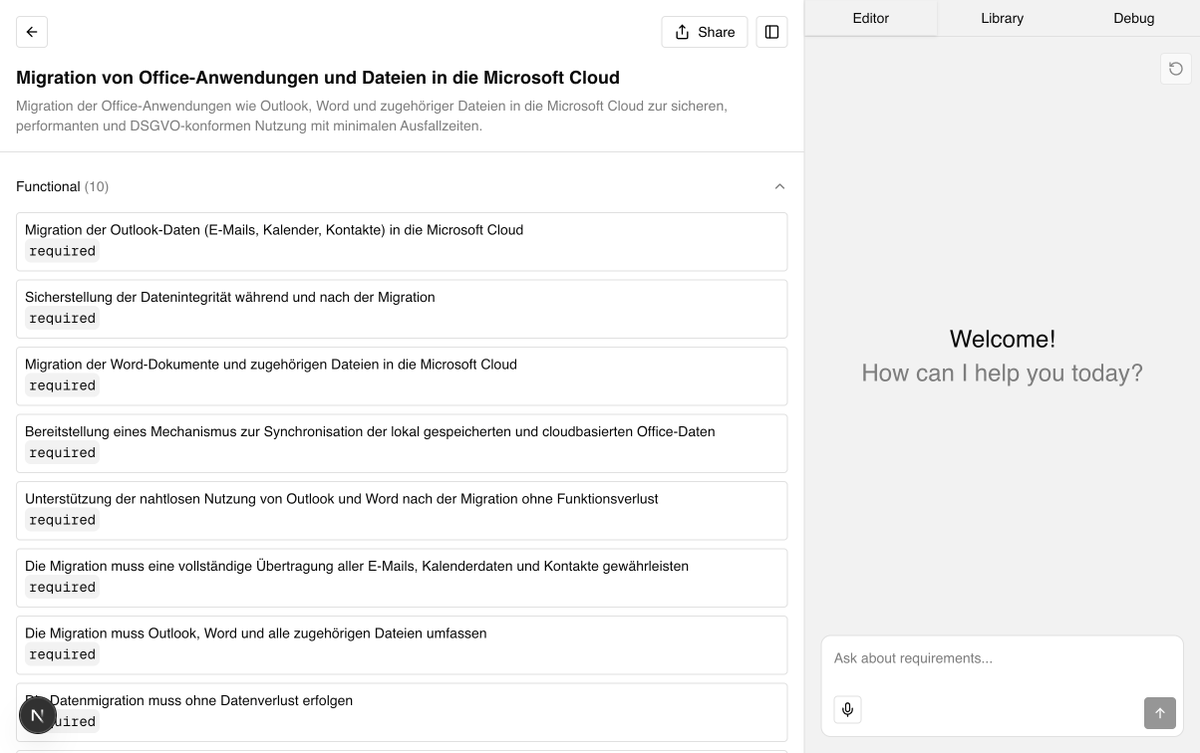Focus the Ask about requirements input
The height and width of the screenshot is (753, 1200).
pos(1002,658)
